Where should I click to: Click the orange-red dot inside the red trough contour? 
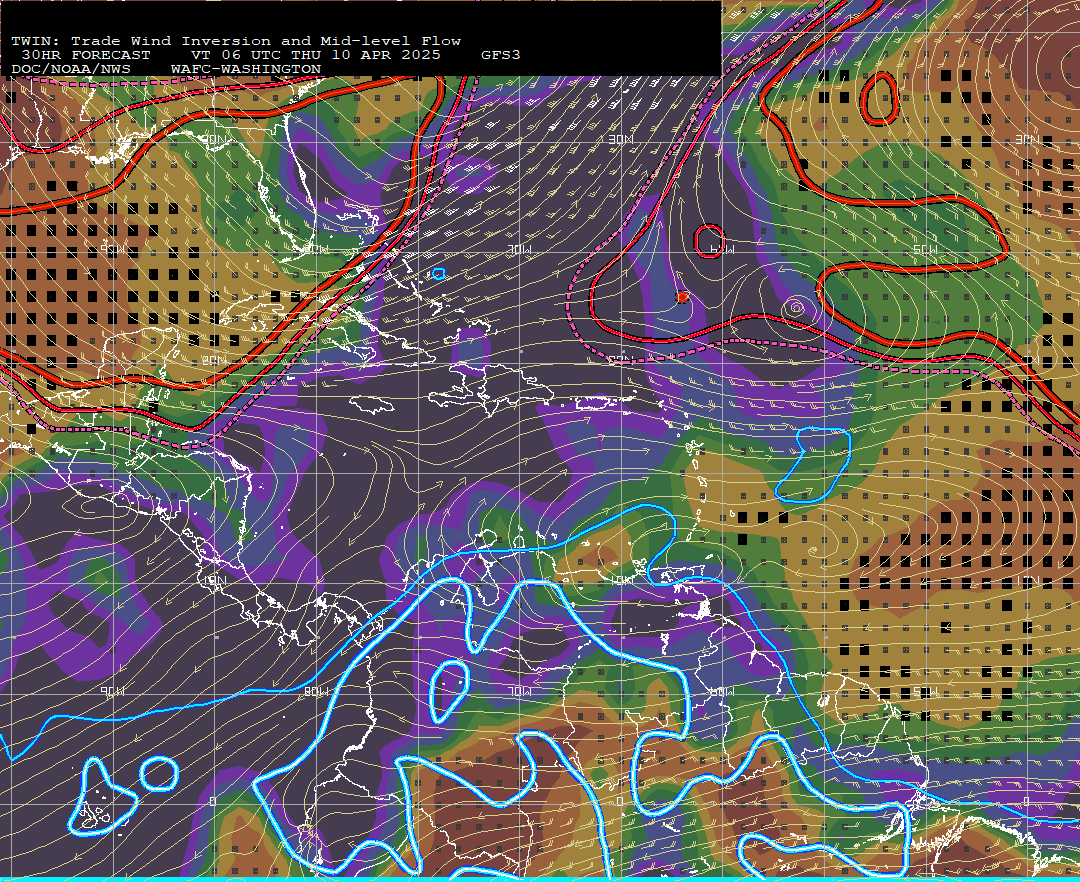pos(682,297)
